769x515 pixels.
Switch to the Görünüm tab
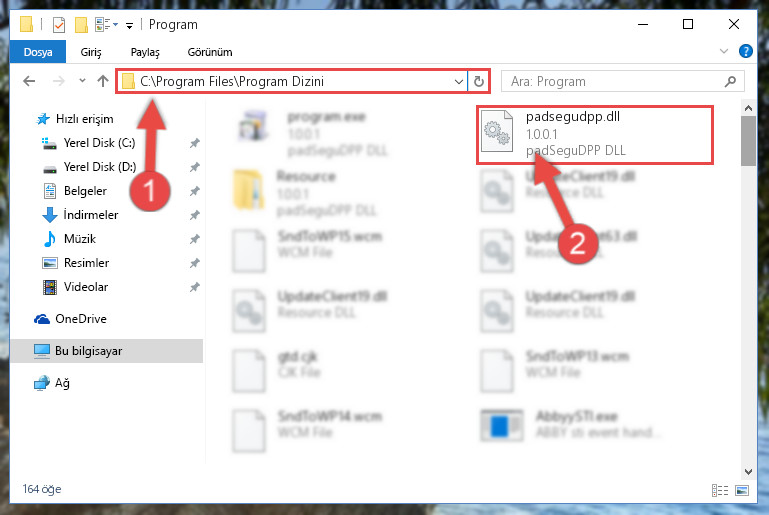(210, 52)
